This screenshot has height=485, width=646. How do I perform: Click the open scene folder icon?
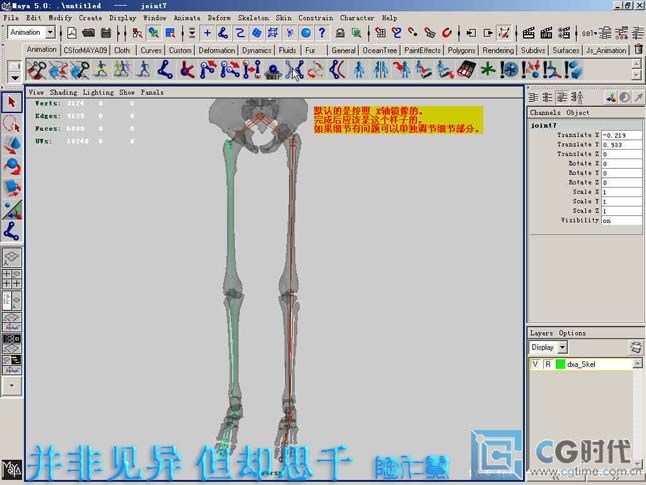point(89,33)
